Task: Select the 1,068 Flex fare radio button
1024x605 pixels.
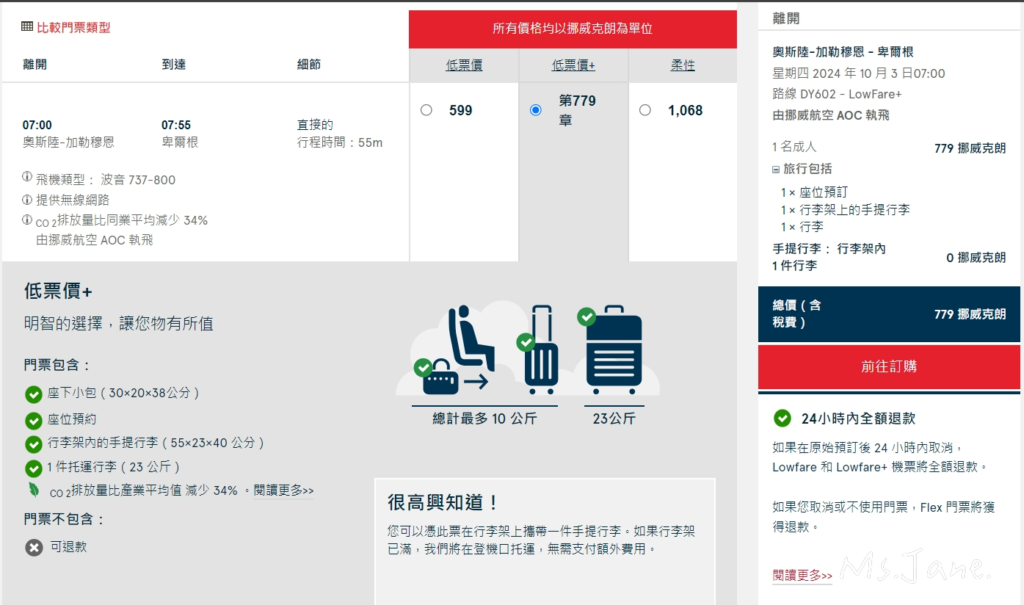Action: coord(645,110)
